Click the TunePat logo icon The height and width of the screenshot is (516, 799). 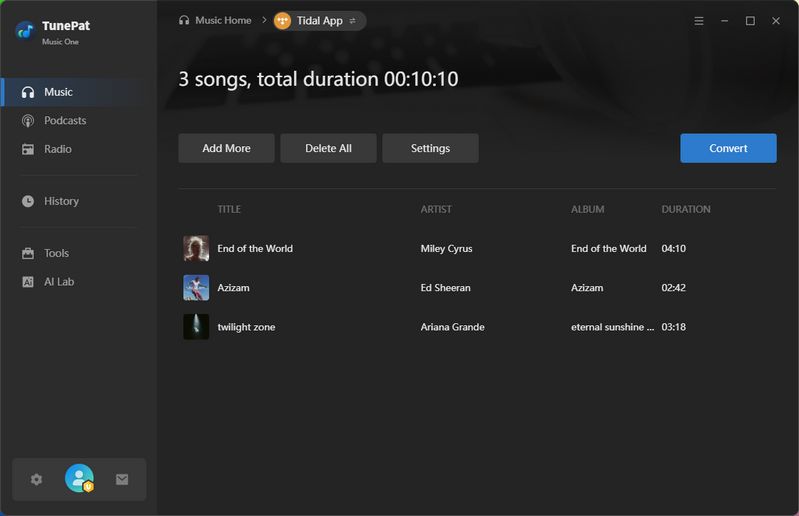click(x=25, y=31)
